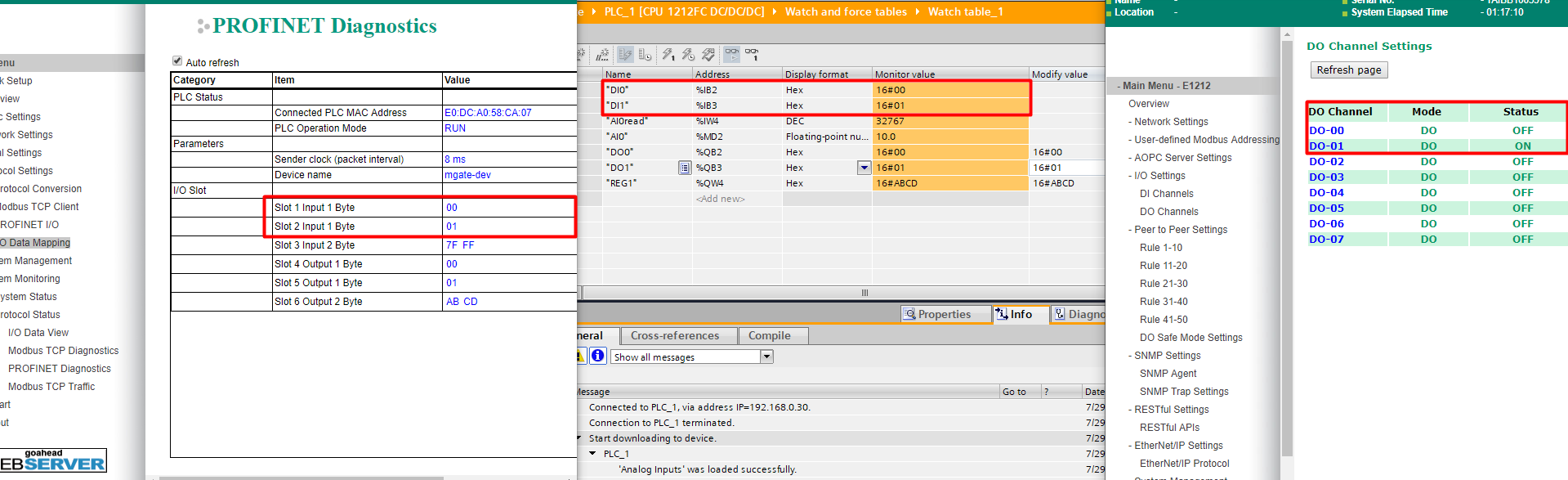The width and height of the screenshot is (1568, 480).
Task: Switch to the Info tab
Action: pyautogui.click(x=1021, y=314)
